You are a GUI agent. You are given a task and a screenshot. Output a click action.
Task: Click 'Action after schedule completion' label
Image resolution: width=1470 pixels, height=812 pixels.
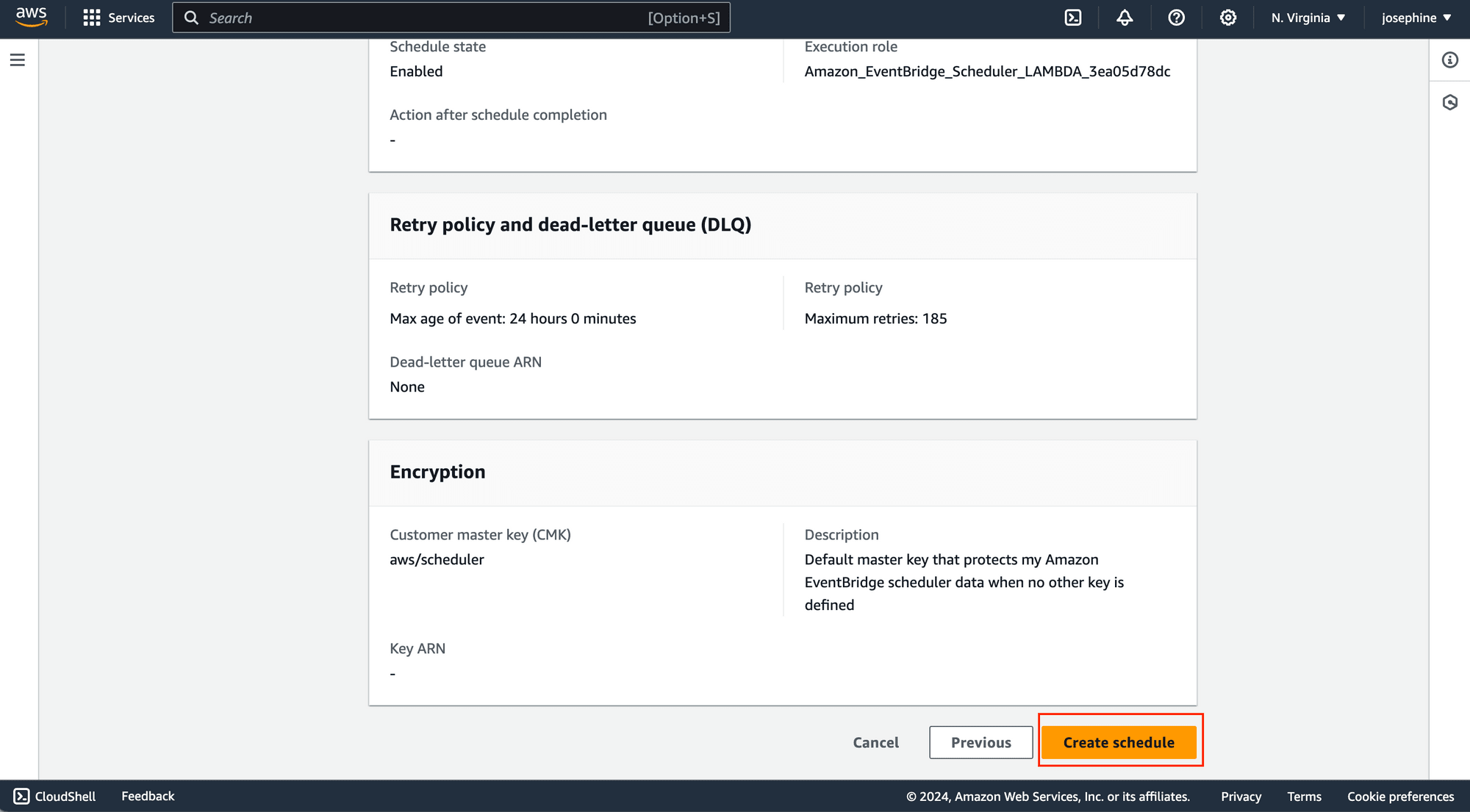click(x=498, y=115)
